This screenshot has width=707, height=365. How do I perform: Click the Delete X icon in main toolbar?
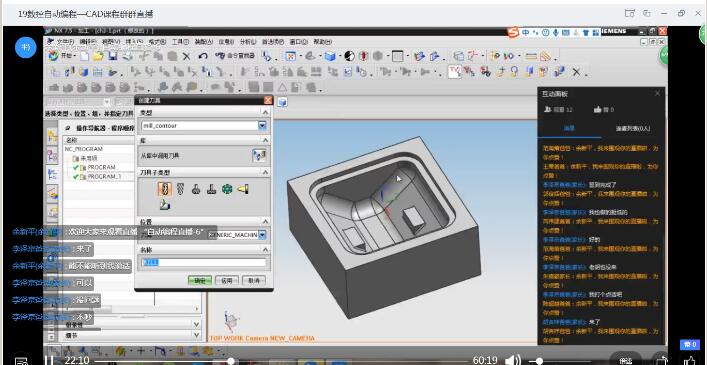tap(187, 56)
